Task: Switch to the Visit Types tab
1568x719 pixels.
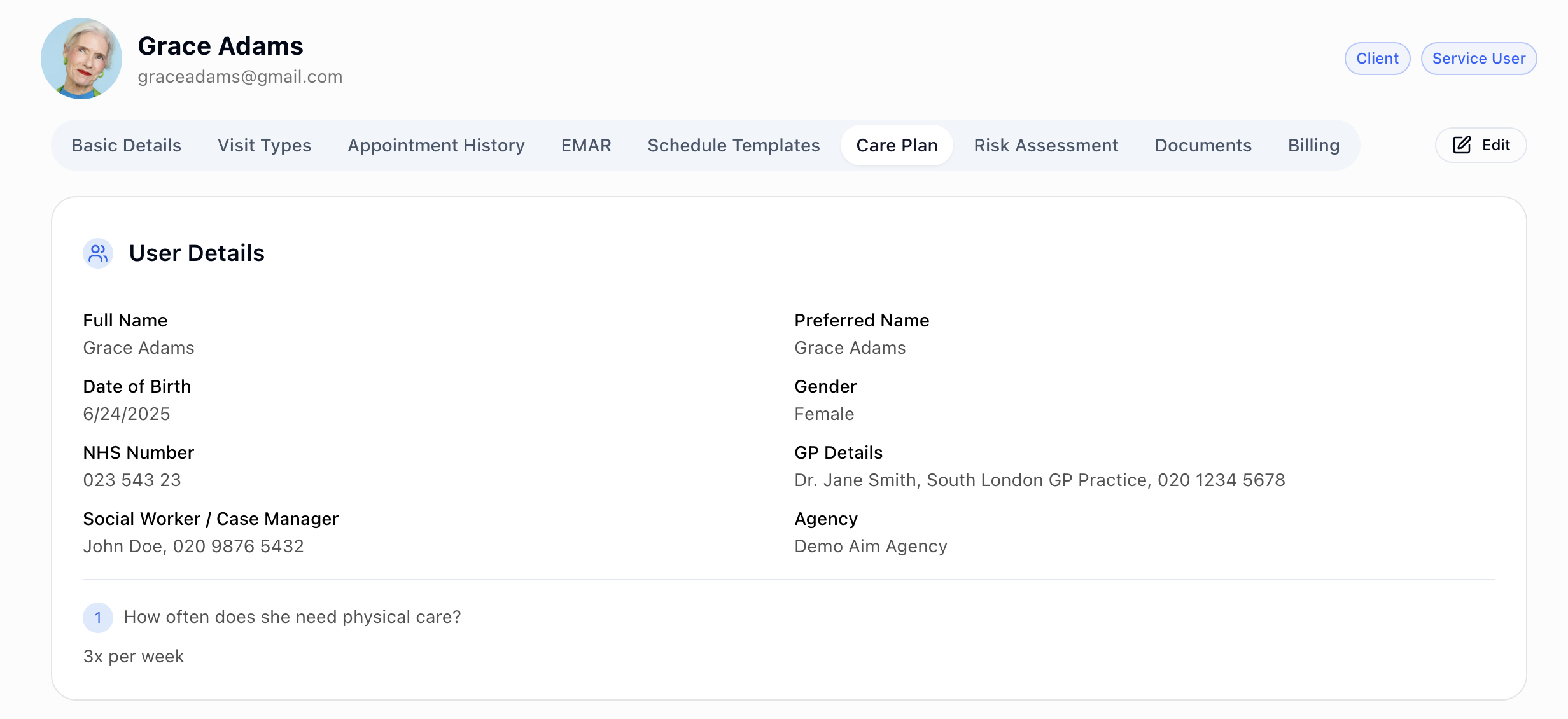Action: tap(264, 145)
